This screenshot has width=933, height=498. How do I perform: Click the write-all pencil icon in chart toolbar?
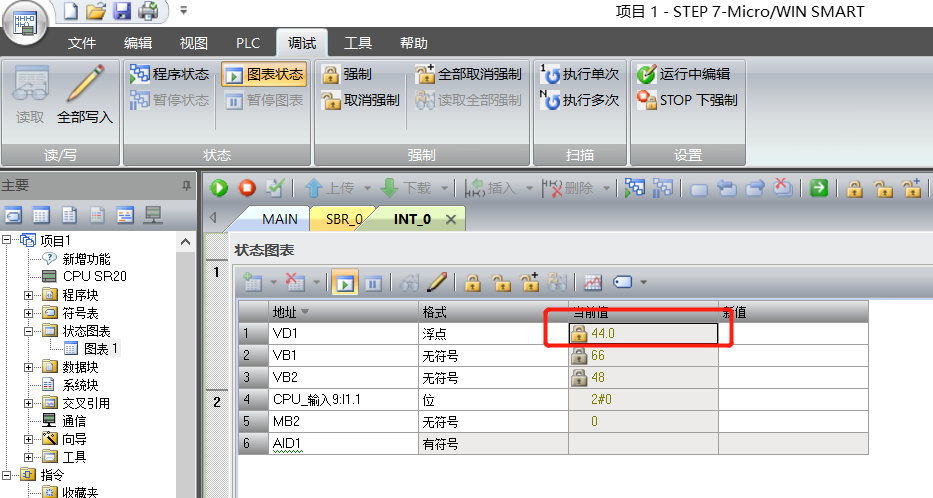[x=437, y=282]
